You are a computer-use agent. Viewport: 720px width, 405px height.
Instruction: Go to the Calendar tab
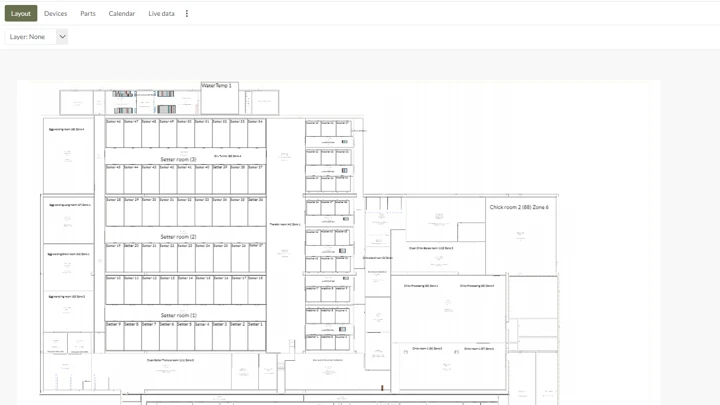122,14
